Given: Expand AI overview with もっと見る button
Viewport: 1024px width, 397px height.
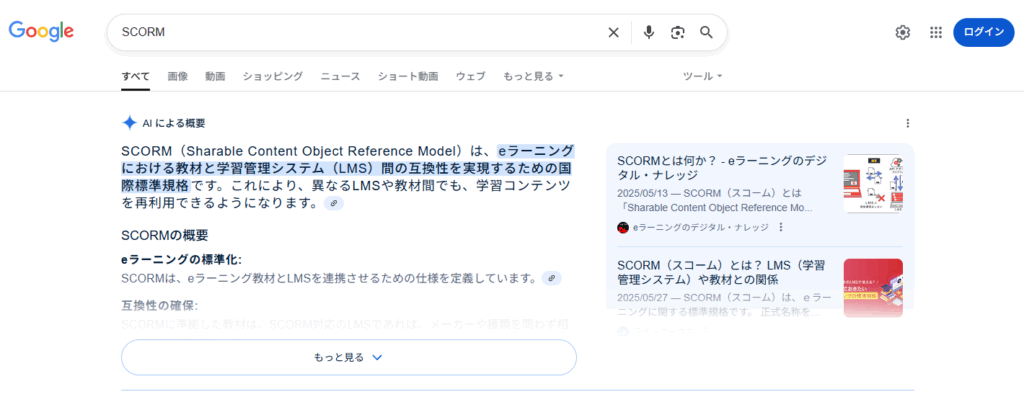Looking at the screenshot, I should pyautogui.click(x=349, y=357).
